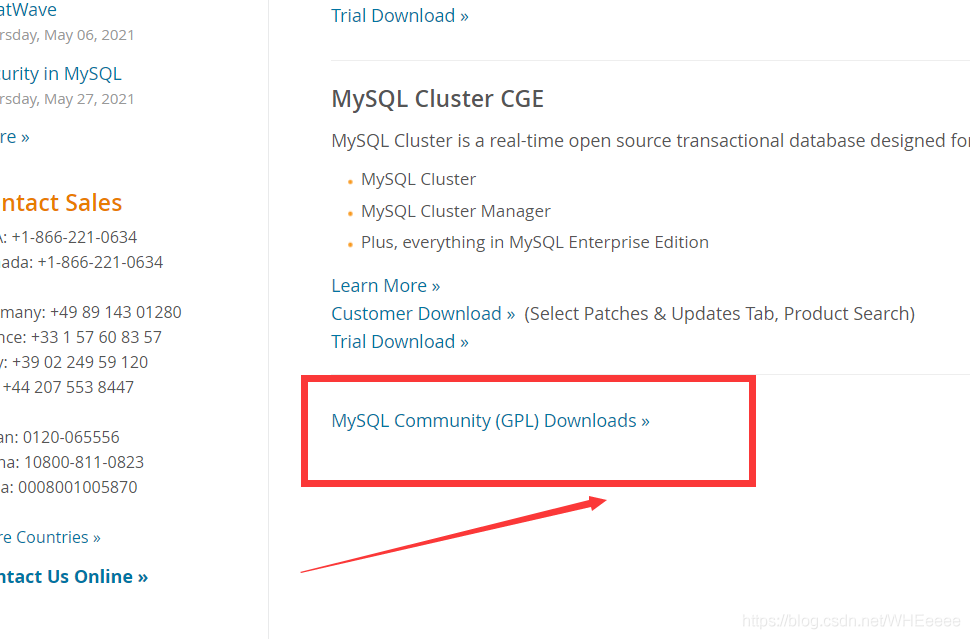
Task: Open the 'atWave' sidebar link
Action: [28, 10]
